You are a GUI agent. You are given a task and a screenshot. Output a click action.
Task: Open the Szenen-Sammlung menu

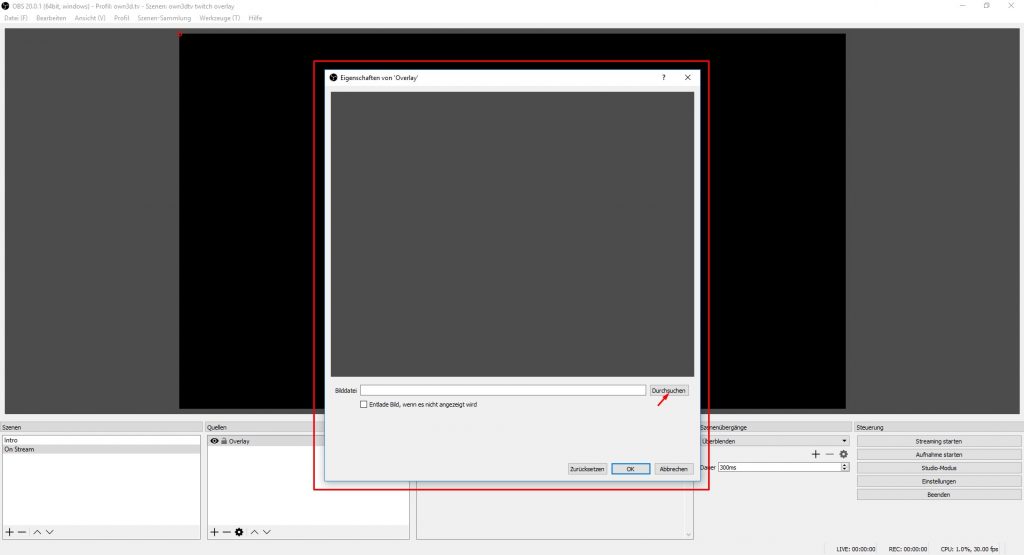(163, 18)
